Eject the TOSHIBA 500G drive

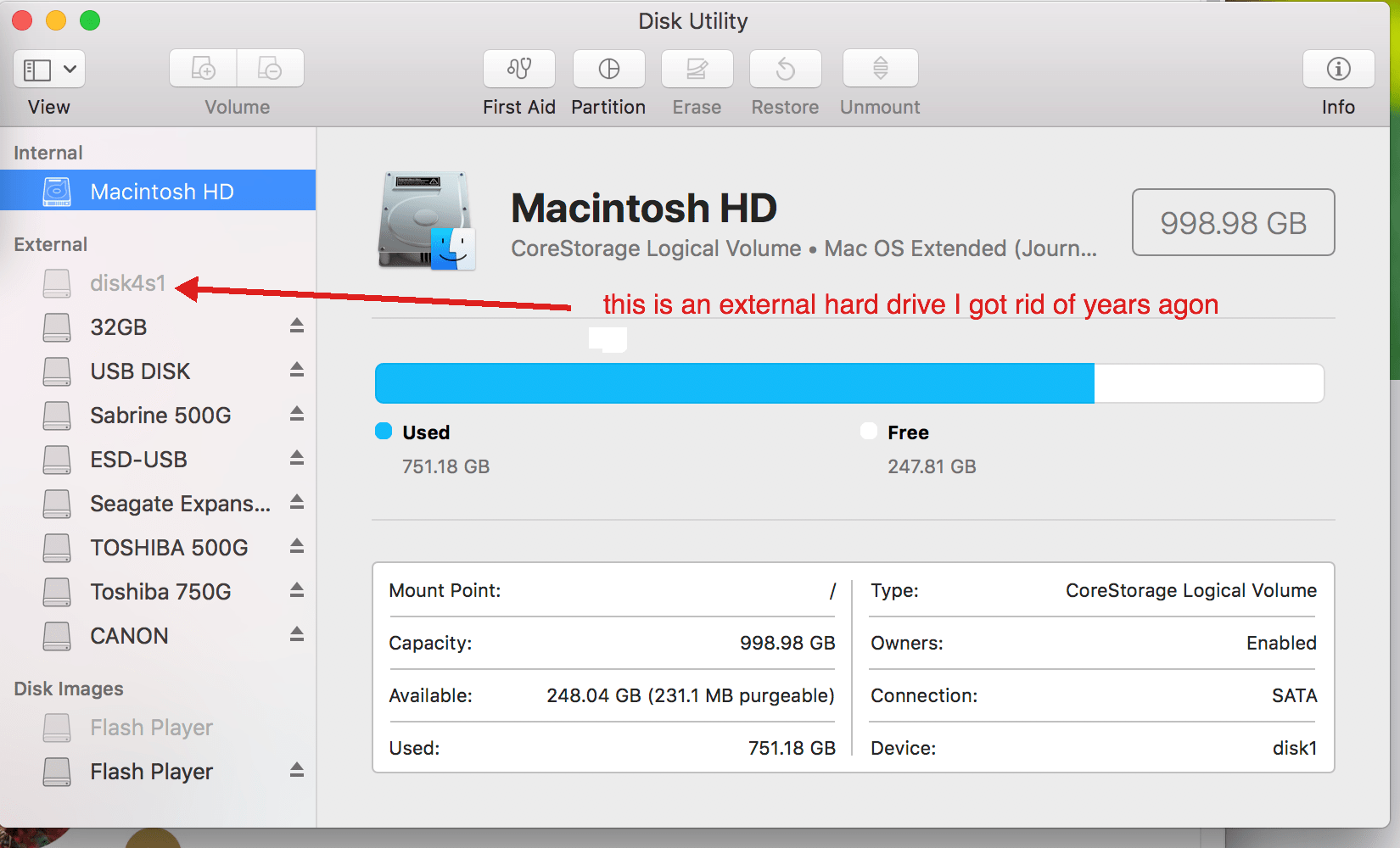click(x=296, y=547)
